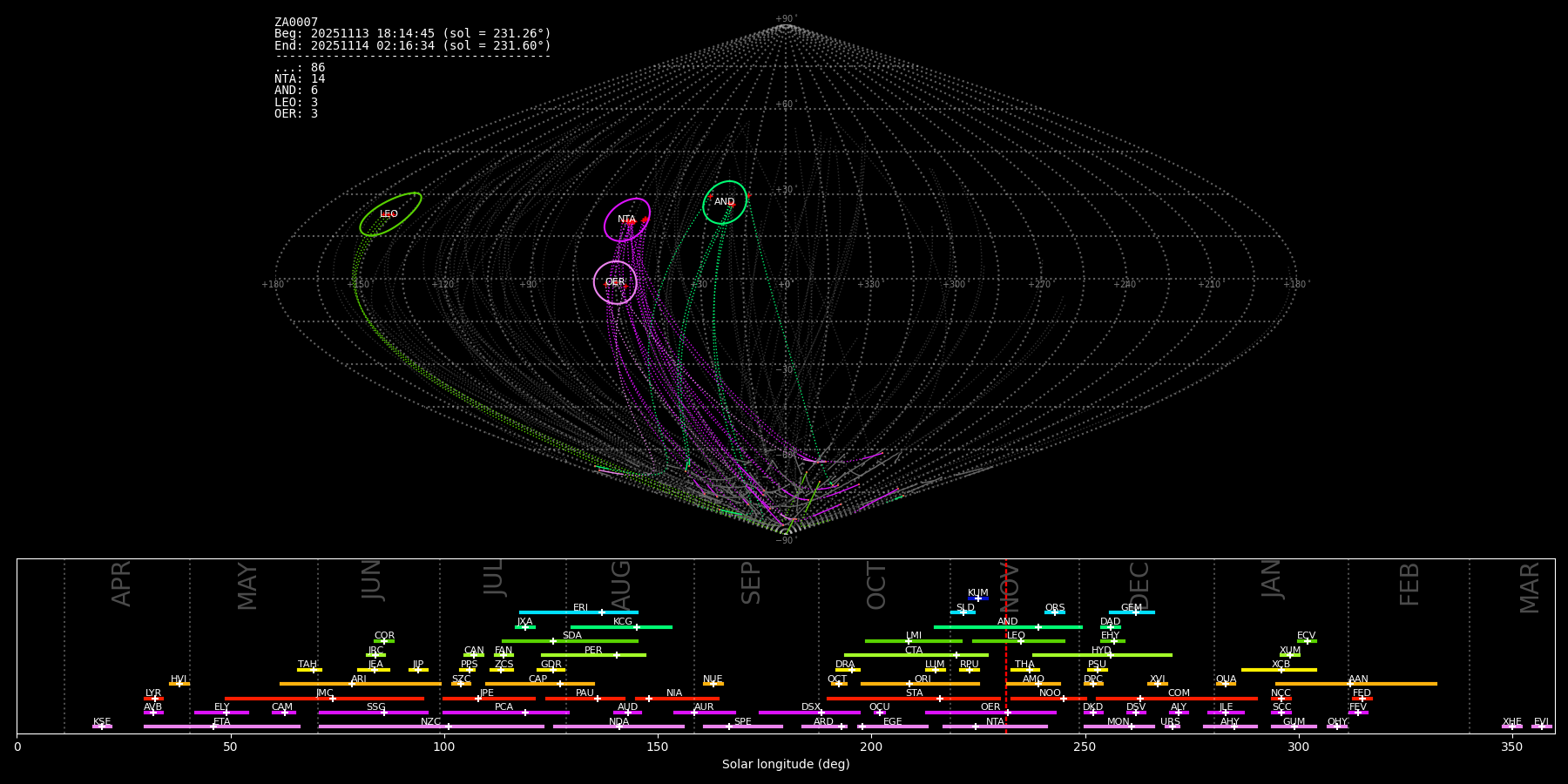The width and height of the screenshot is (1568, 784).
Task: Click the End: 20251114 02:16:34 line
Action: [413, 45]
